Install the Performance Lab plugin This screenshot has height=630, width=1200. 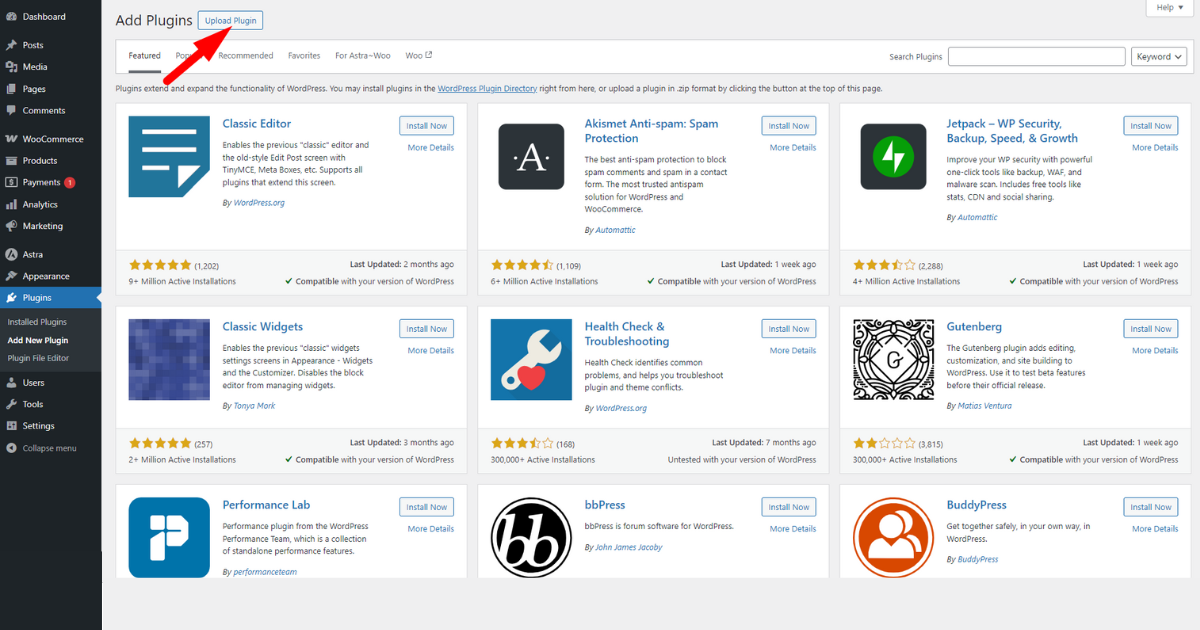pyautogui.click(x=427, y=507)
